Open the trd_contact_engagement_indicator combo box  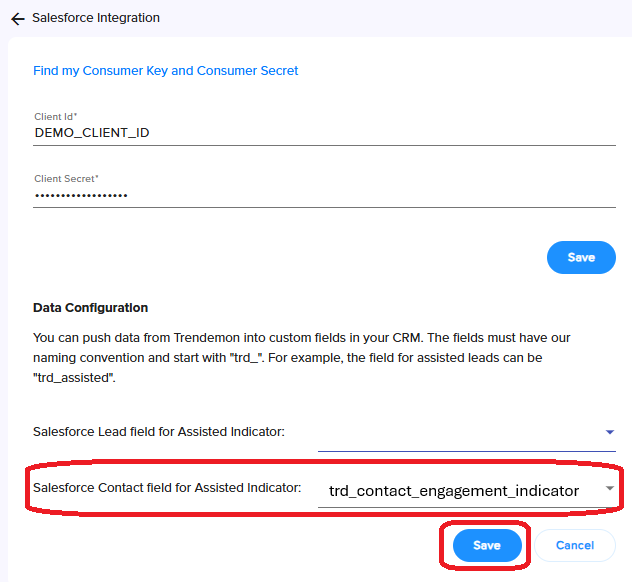tap(454, 490)
